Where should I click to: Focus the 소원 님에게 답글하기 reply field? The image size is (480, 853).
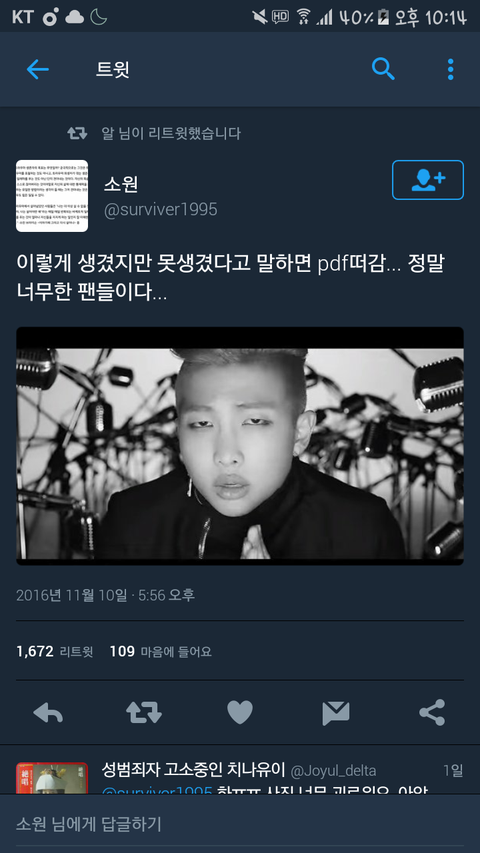240,824
